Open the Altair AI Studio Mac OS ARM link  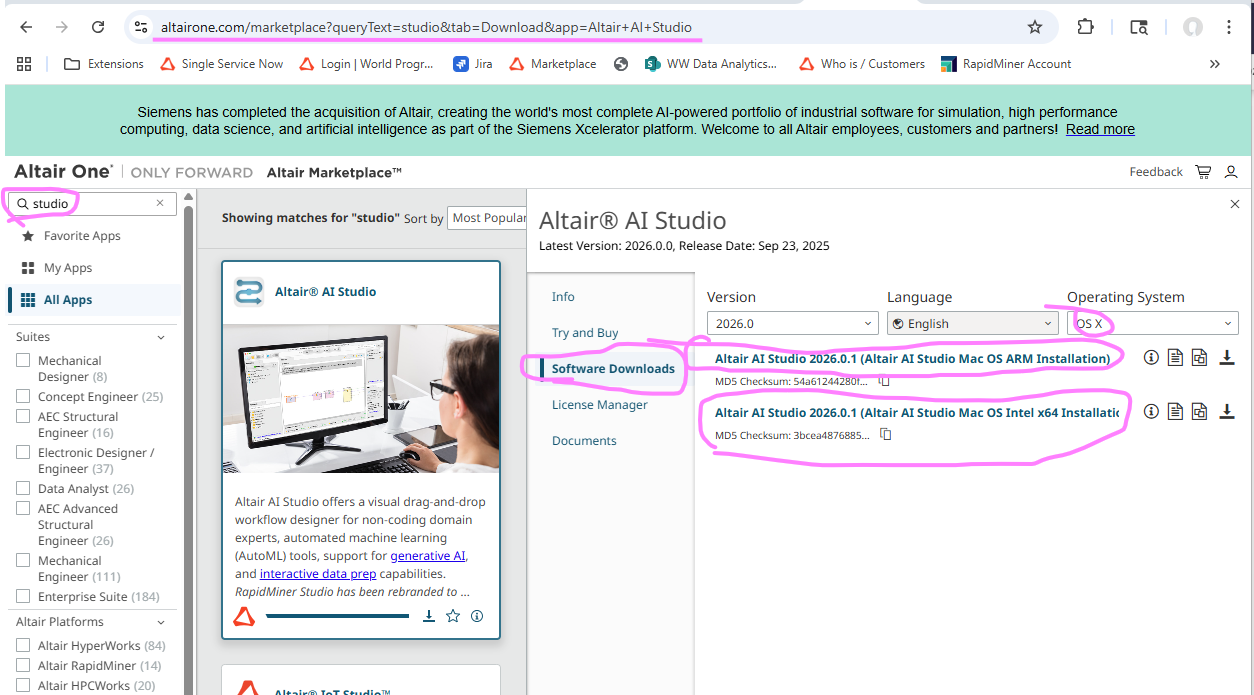[x=912, y=358]
